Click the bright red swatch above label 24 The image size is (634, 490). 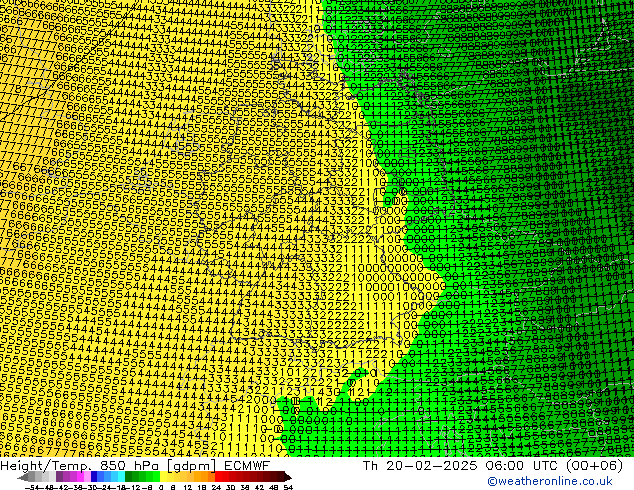[218, 477]
